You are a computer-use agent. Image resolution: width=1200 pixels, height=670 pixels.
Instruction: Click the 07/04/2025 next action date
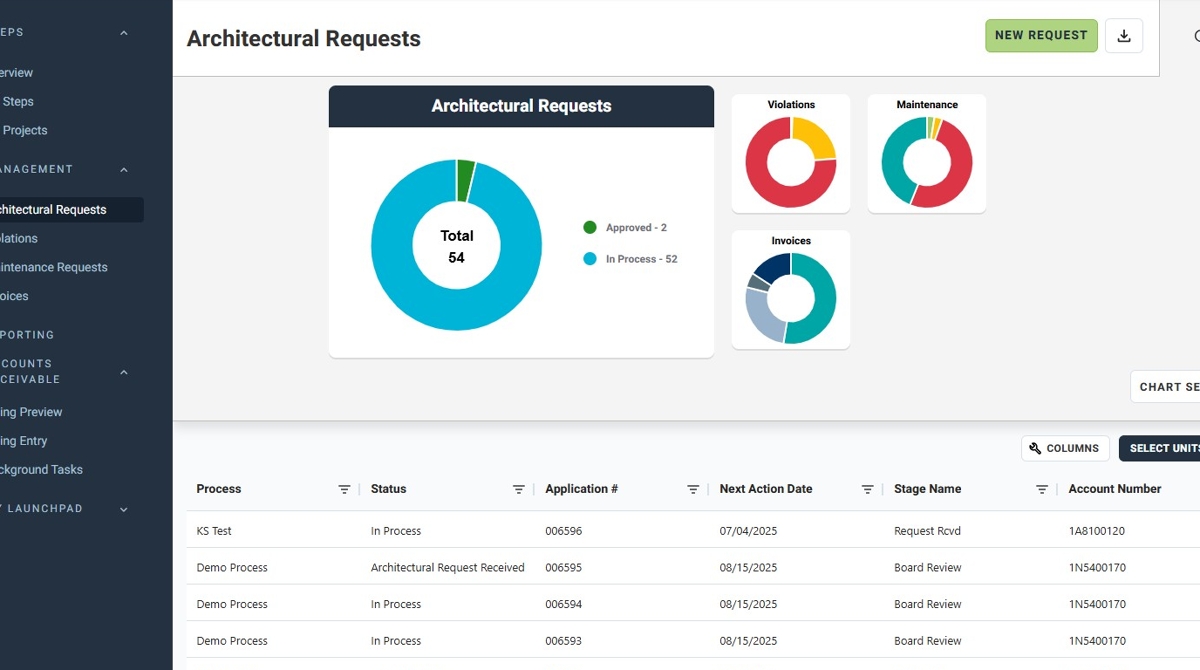pos(748,532)
